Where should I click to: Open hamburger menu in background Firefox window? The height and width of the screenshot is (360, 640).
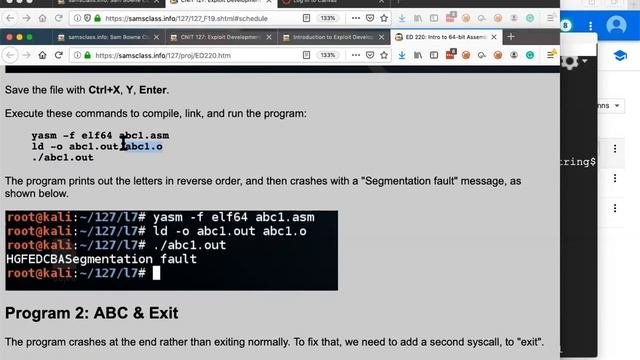pos(550,18)
